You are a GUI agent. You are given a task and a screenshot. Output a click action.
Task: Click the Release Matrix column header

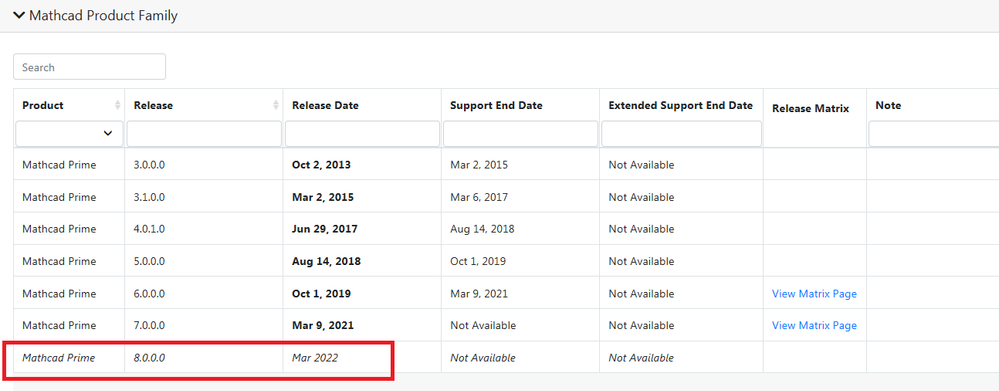coord(810,109)
